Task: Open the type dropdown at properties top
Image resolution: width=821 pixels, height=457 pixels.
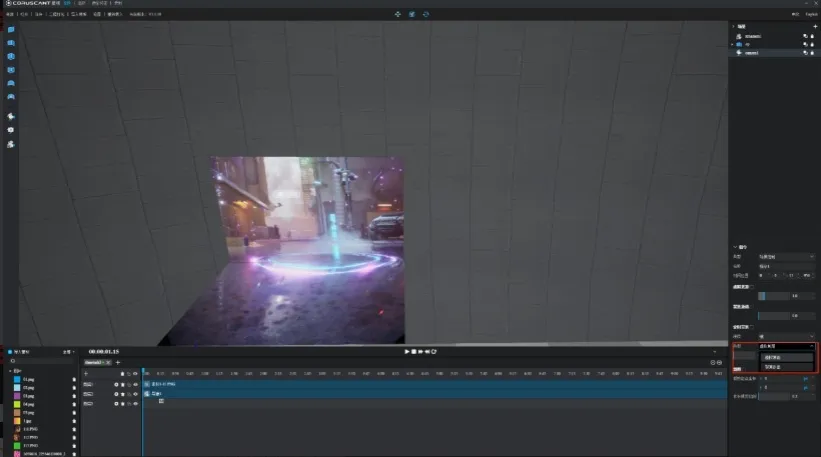Action: (786, 257)
